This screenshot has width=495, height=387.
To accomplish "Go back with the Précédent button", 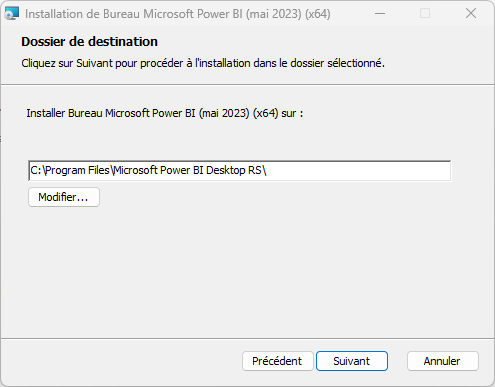I will pos(277,361).
